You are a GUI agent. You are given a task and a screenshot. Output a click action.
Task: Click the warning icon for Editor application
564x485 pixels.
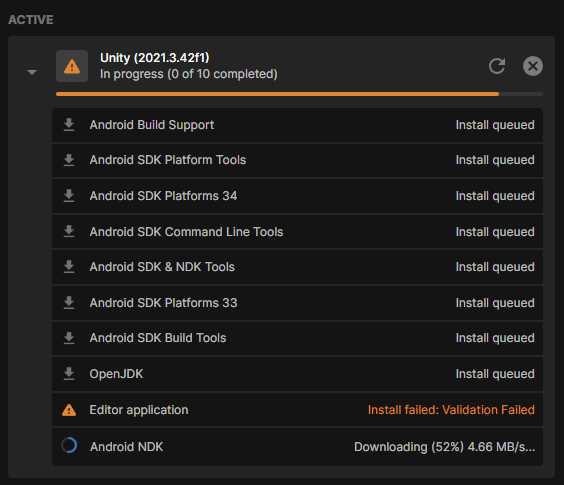(x=69, y=410)
